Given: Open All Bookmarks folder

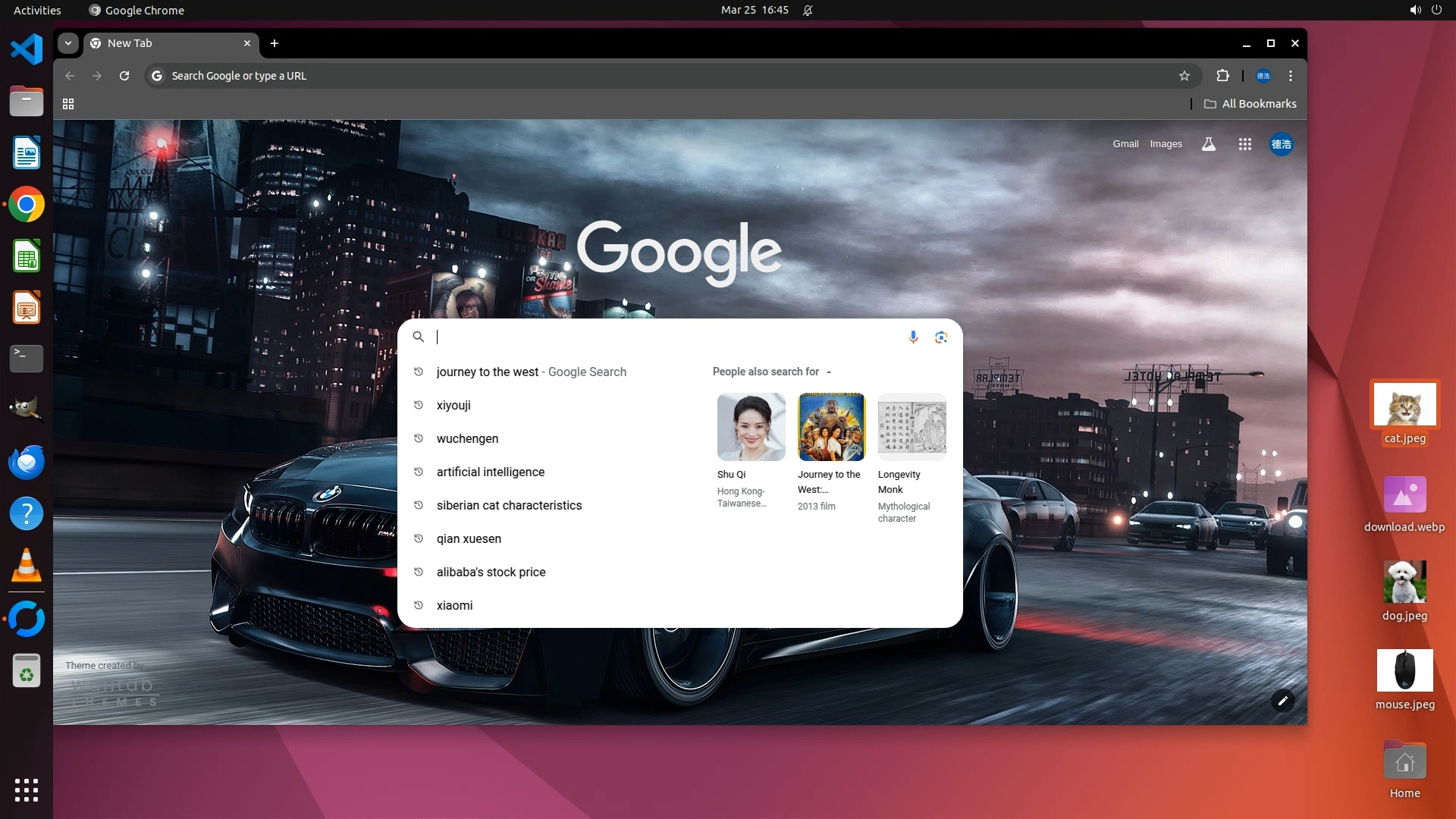Looking at the screenshot, I should pos(1250,104).
